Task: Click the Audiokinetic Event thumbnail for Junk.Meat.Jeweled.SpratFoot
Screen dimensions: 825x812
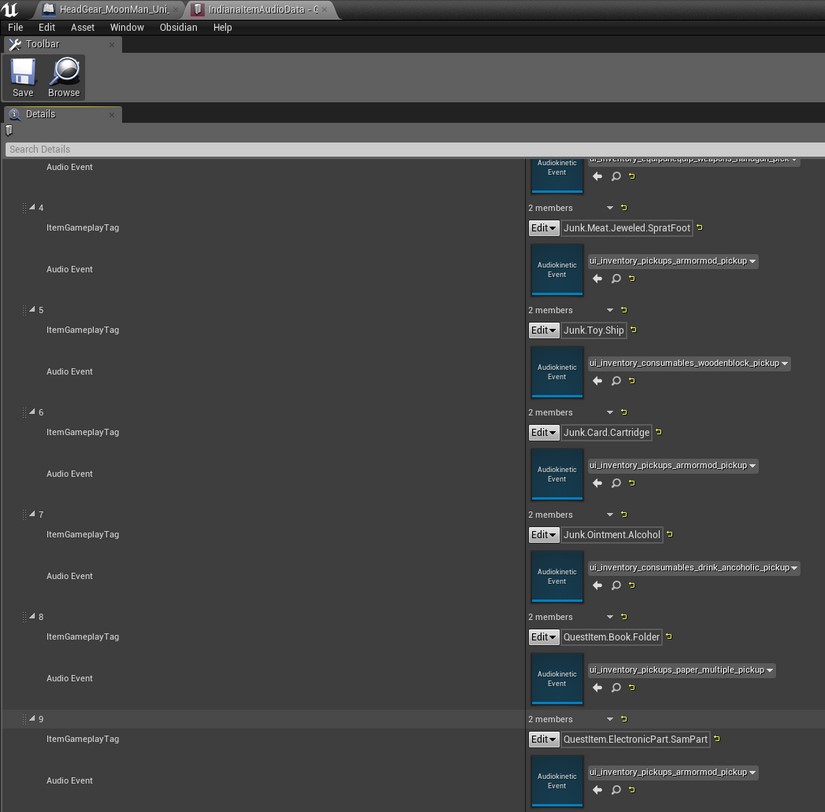Action: pos(557,270)
